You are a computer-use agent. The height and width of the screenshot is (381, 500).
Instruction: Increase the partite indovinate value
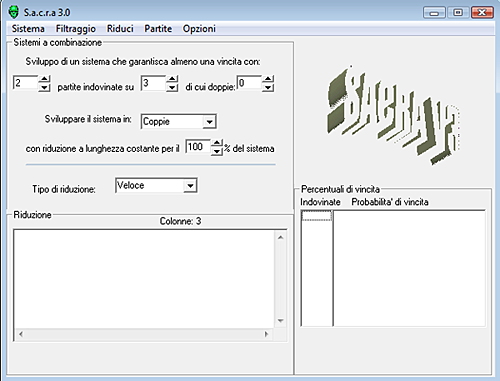click(44, 79)
